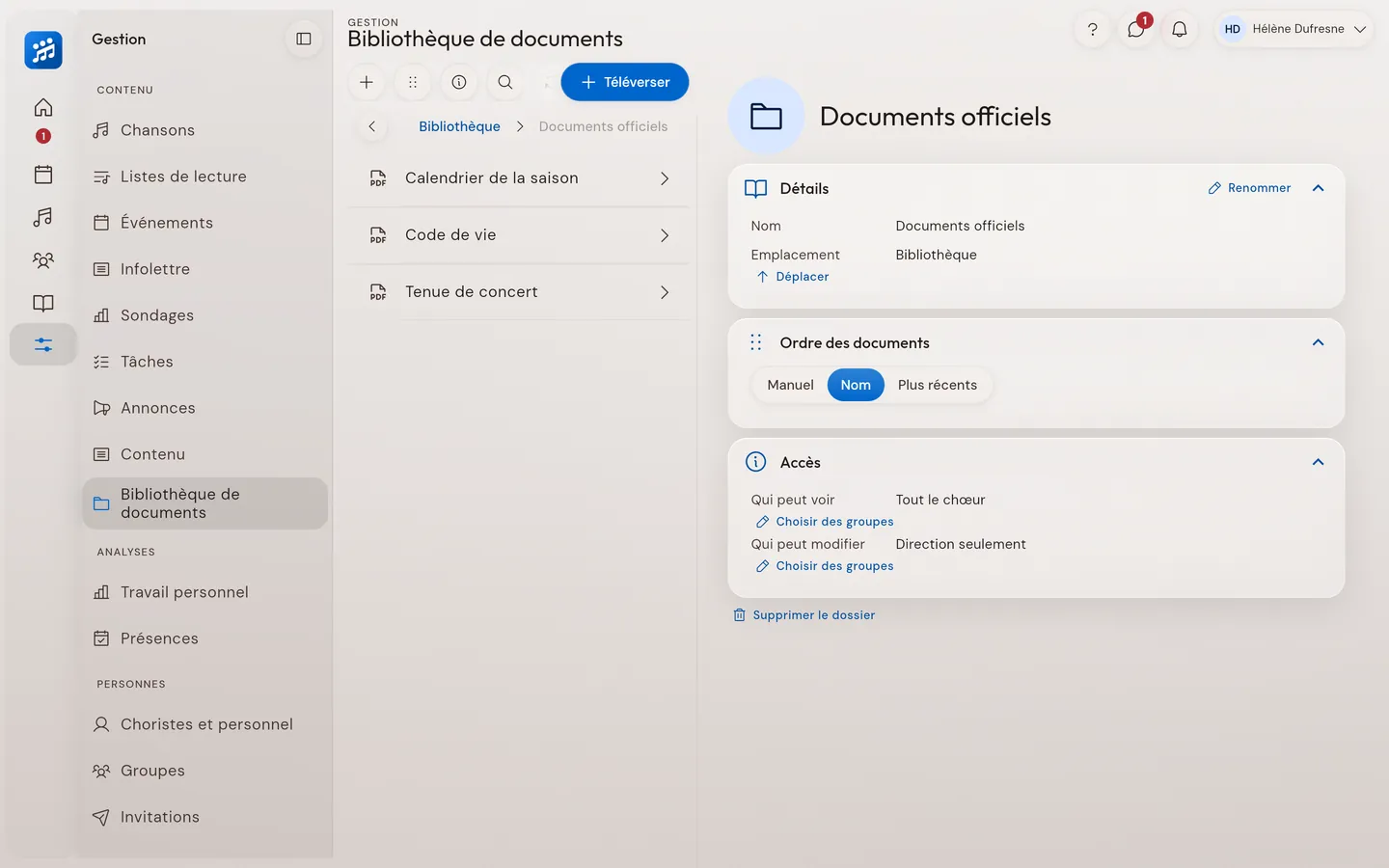
Task: Collapse the Détails section
Action: [x=1319, y=188]
